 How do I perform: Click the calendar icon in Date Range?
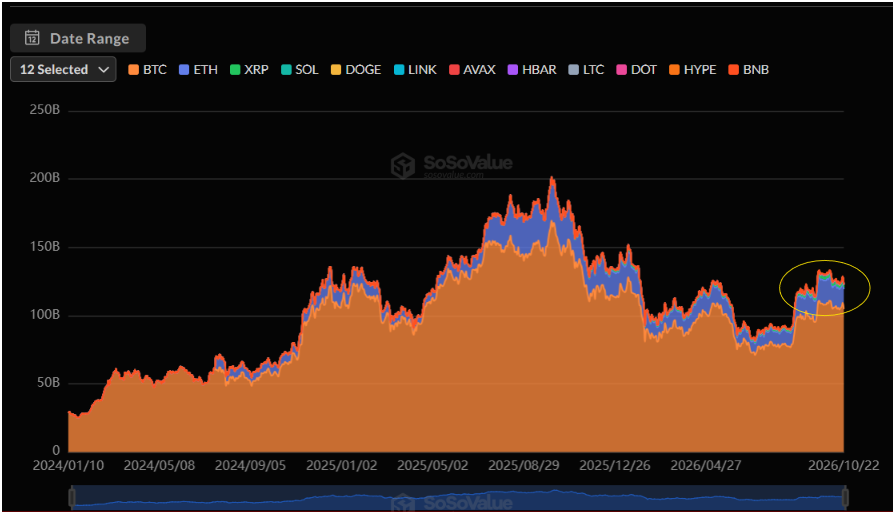coord(32,38)
